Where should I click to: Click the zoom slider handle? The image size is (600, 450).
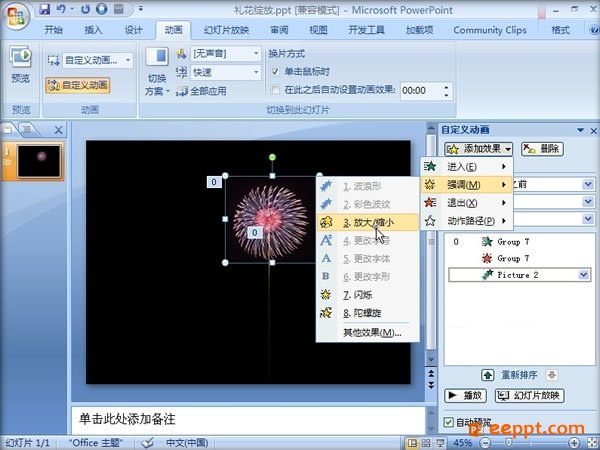tap(509, 443)
